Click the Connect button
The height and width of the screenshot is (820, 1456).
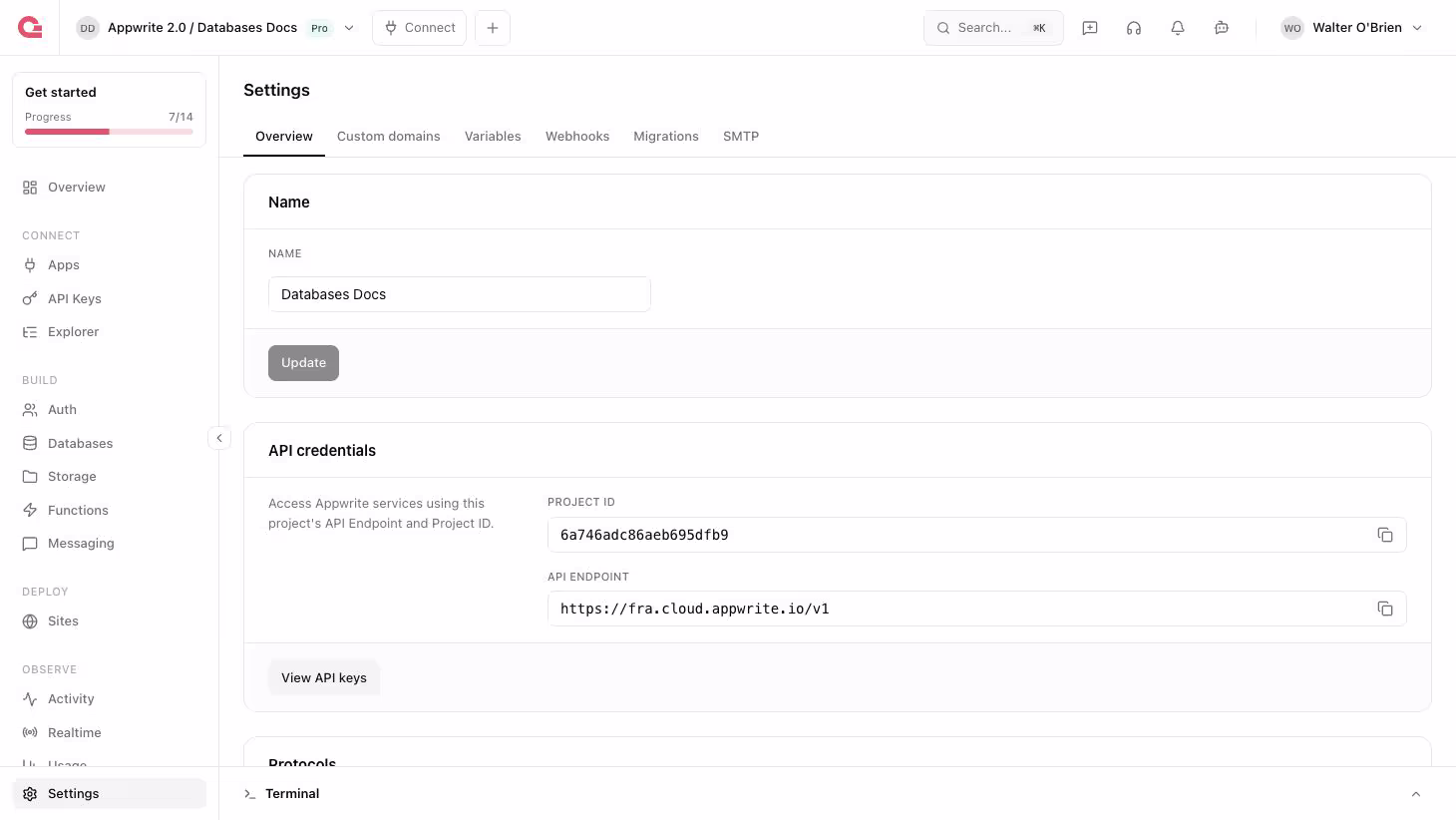(420, 28)
